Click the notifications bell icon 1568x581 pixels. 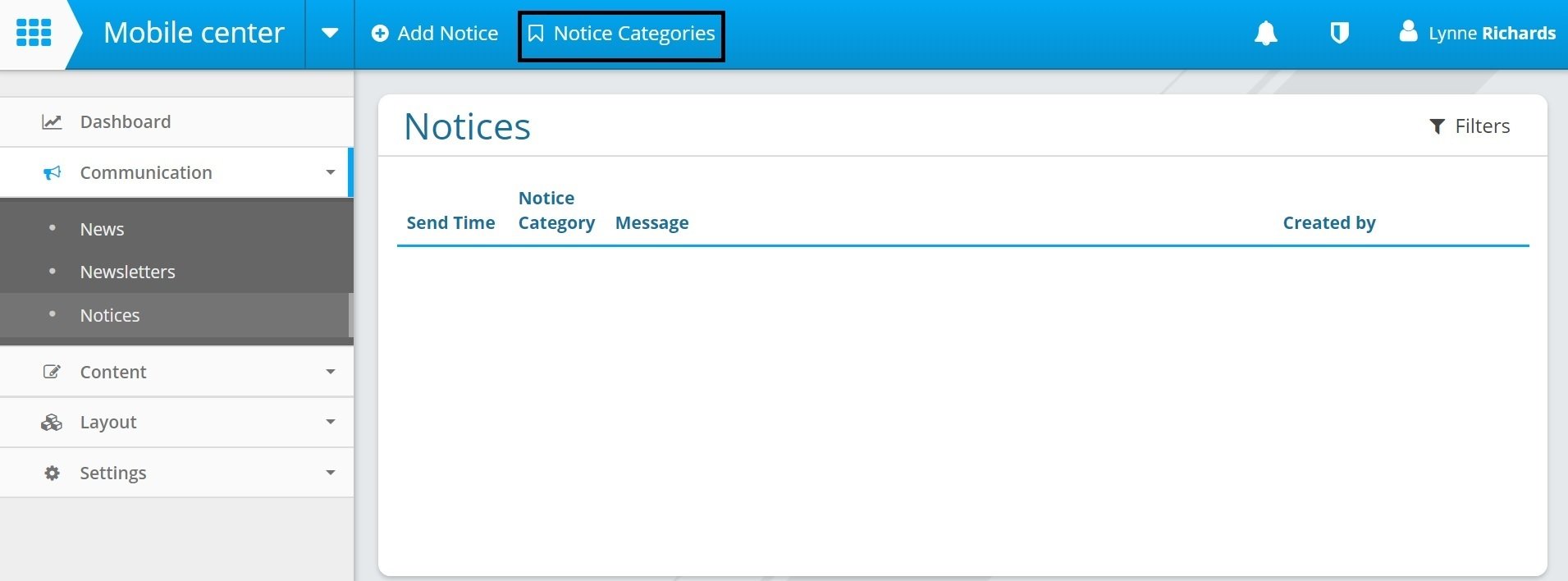click(x=1266, y=33)
